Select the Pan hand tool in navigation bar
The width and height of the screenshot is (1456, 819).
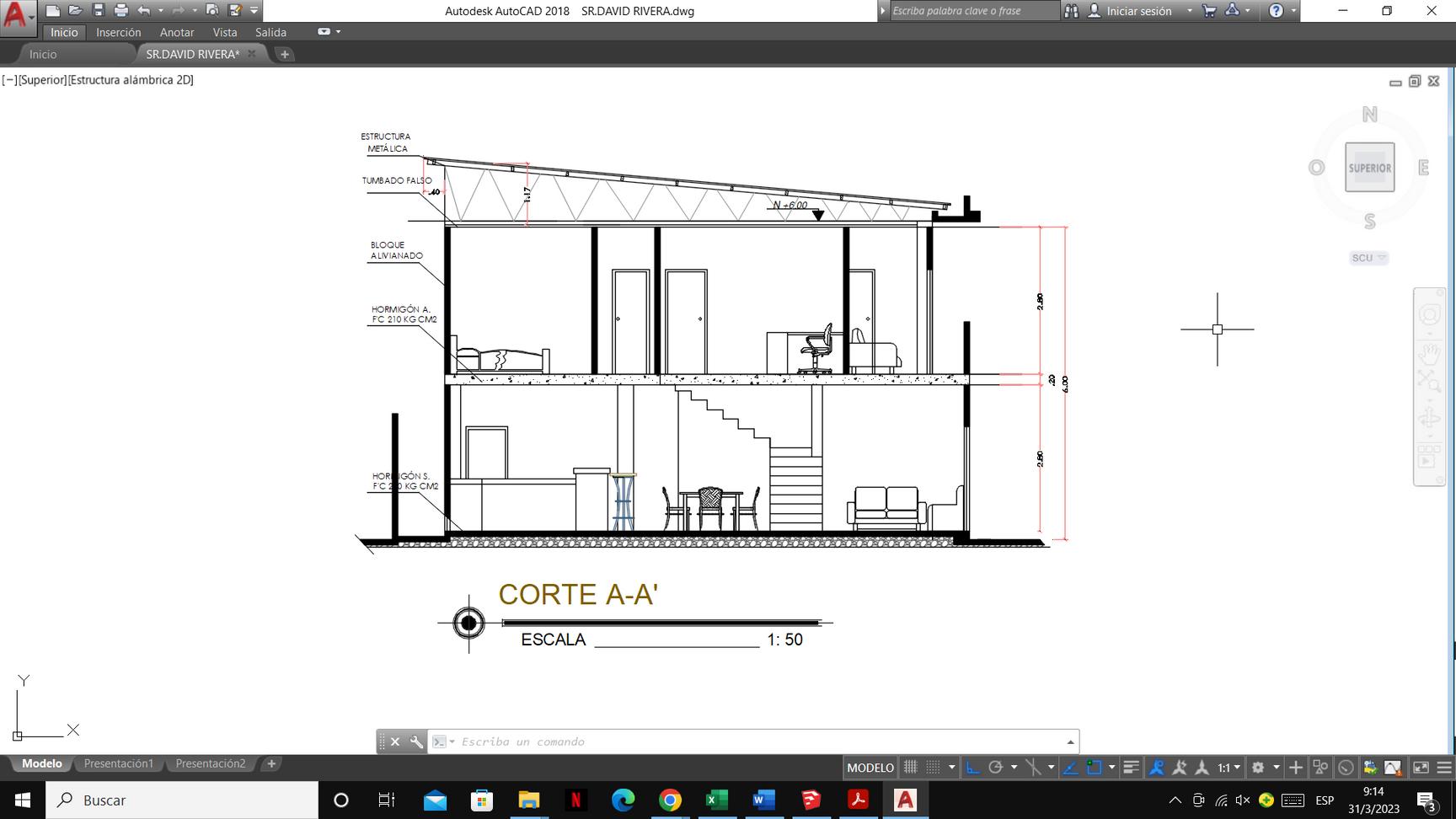click(1429, 352)
